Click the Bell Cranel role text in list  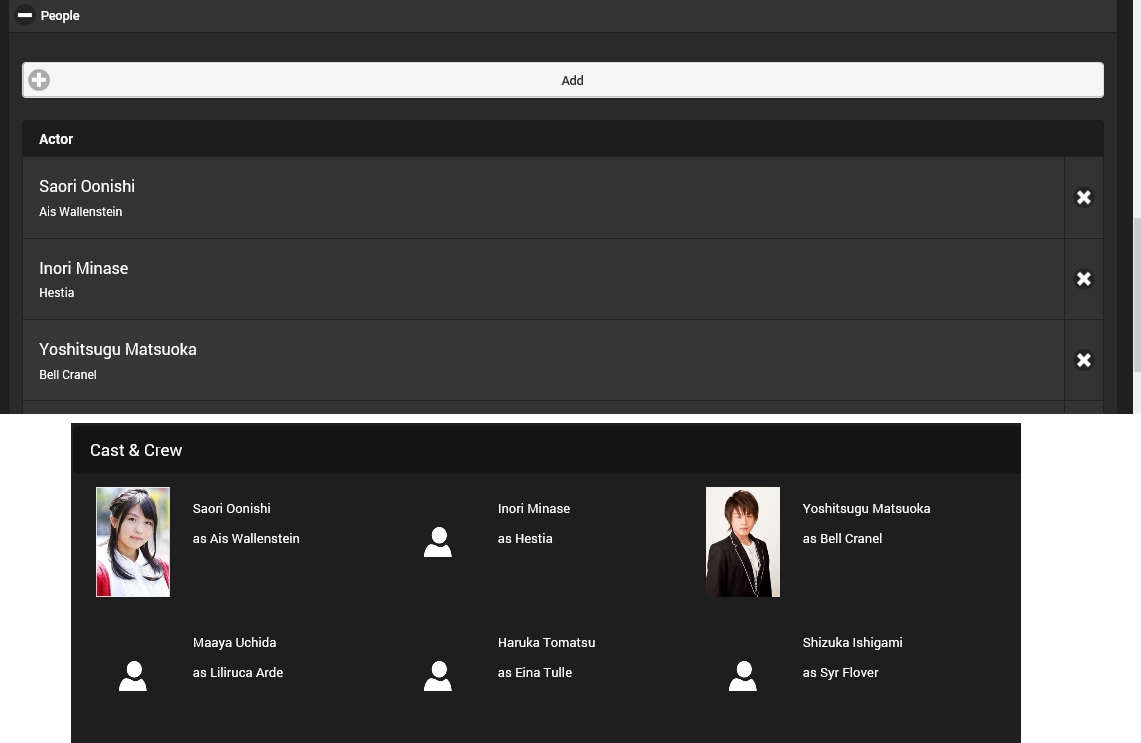point(68,375)
